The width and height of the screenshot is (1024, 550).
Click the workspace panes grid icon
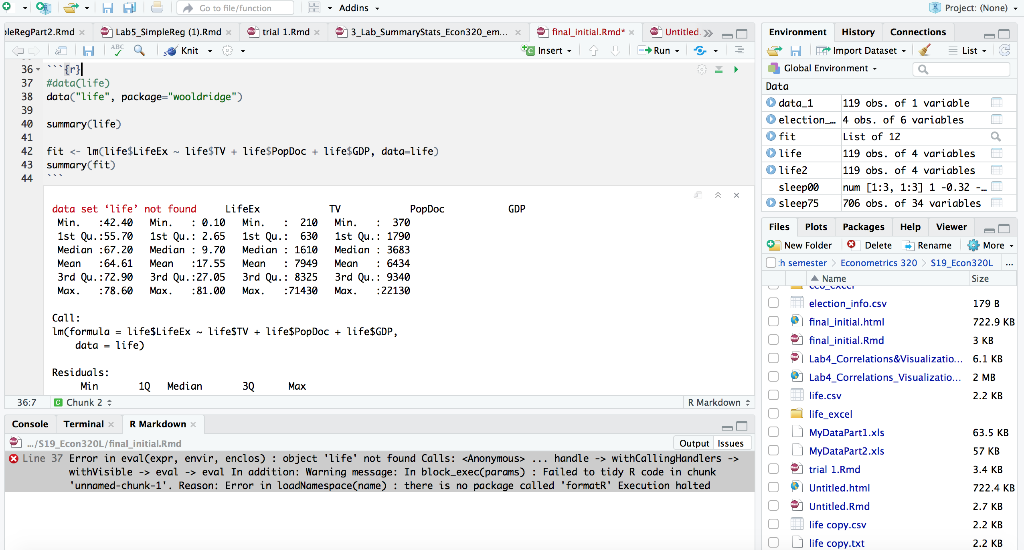coord(314,8)
